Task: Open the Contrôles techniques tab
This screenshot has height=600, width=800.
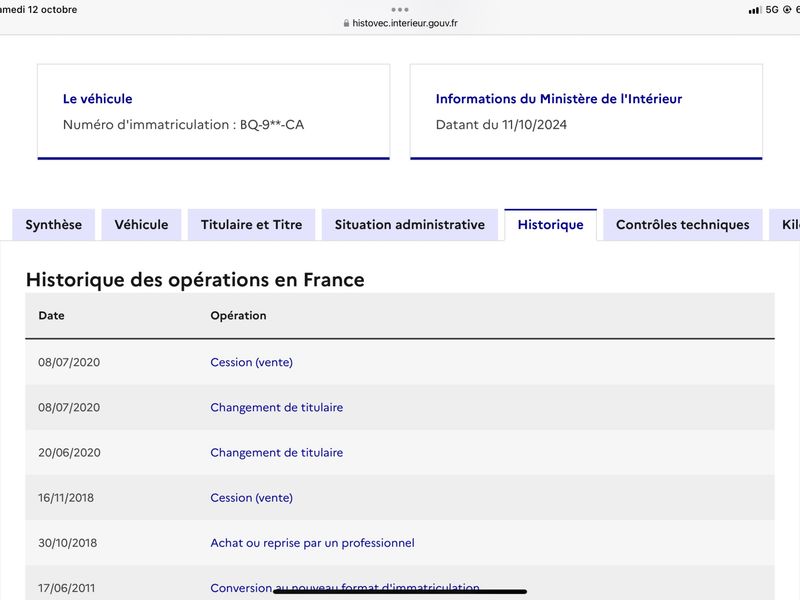Action: [x=683, y=224]
